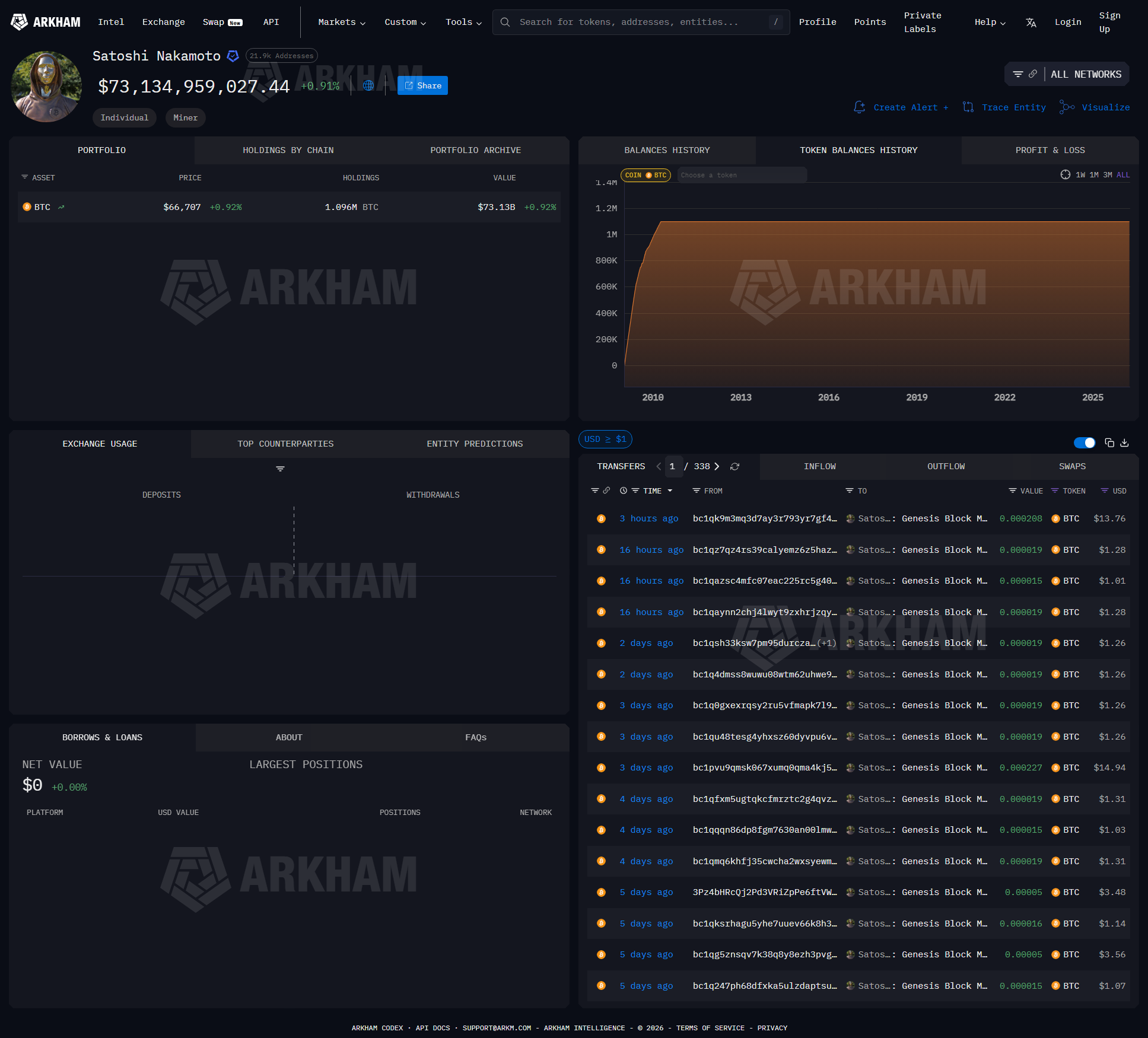Open the Tools dropdown menu
1148x1038 pixels.
[x=463, y=23]
